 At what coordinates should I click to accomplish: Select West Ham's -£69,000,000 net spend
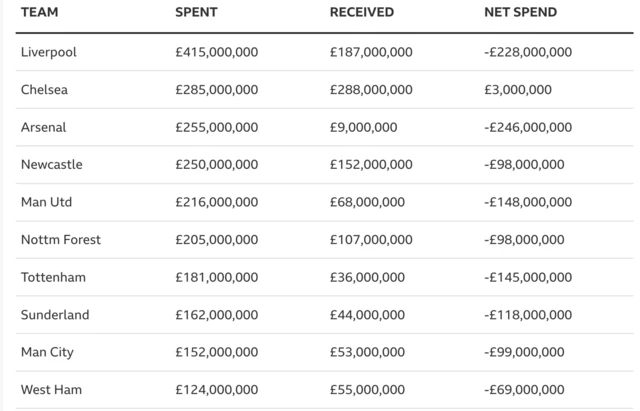524,390
